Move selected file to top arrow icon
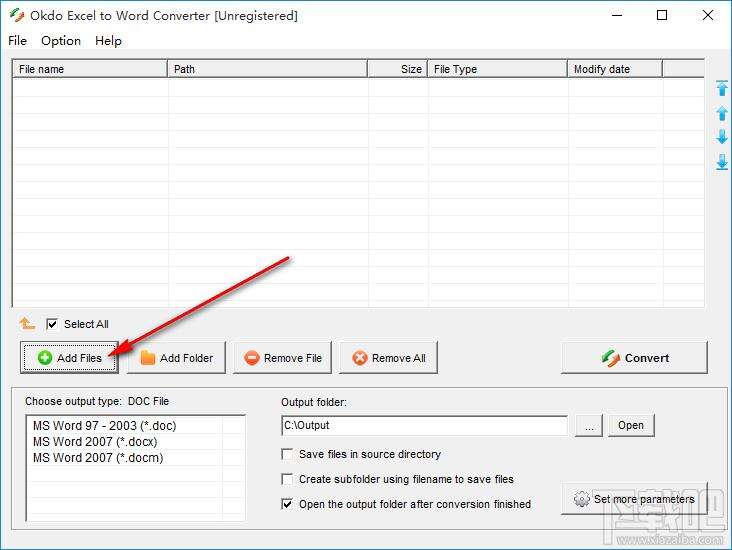This screenshot has height=550, width=732. pyautogui.click(x=722, y=88)
